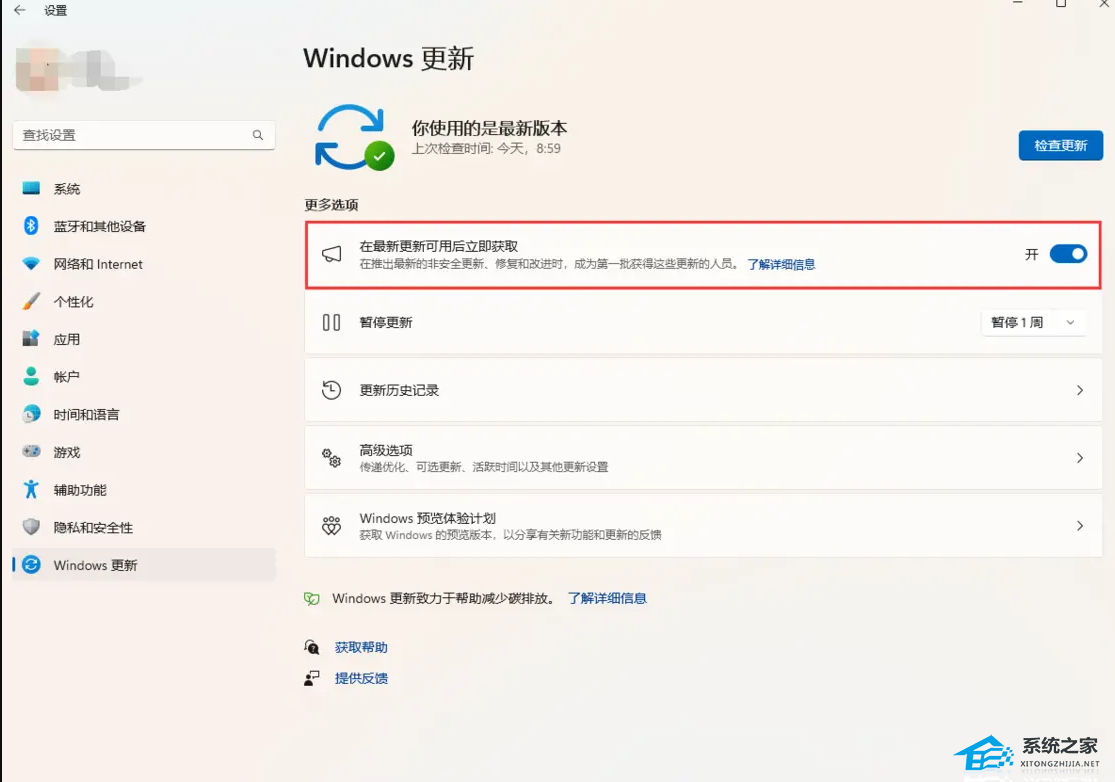Click the megaphone icon in latest updates row
Screen dimensions: 1115x782
(x=331, y=254)
